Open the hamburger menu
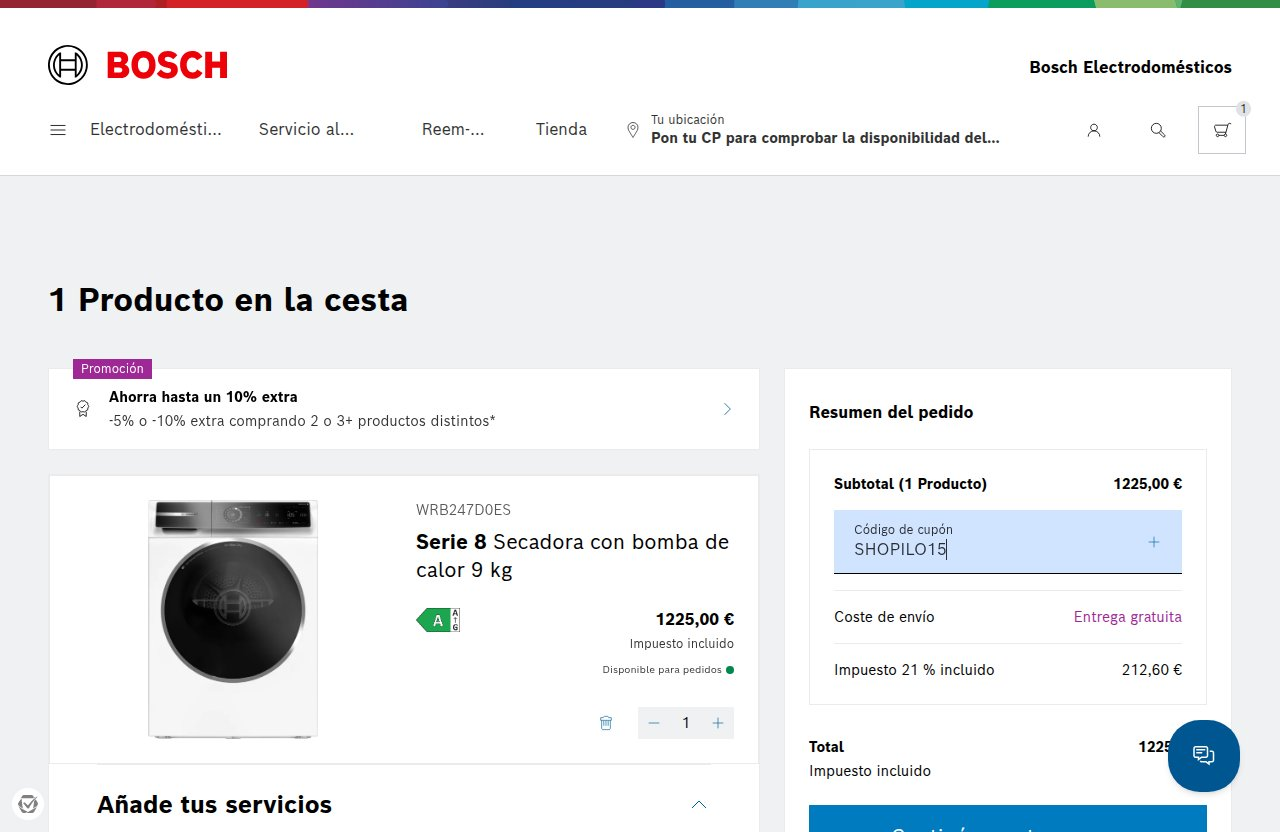 point(58,130)
